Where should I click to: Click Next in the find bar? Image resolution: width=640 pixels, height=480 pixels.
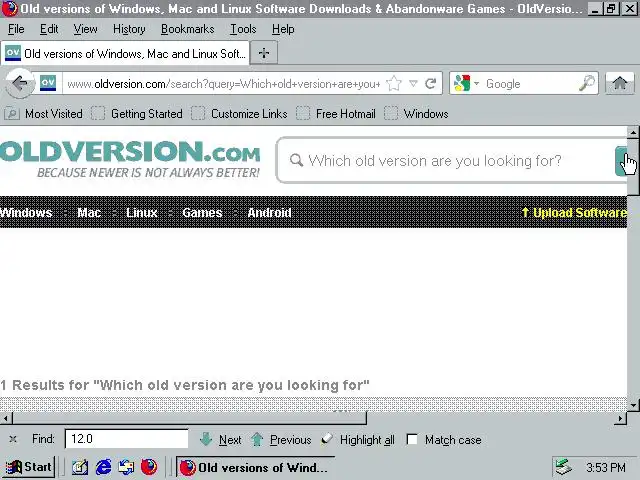coord(220,440)
